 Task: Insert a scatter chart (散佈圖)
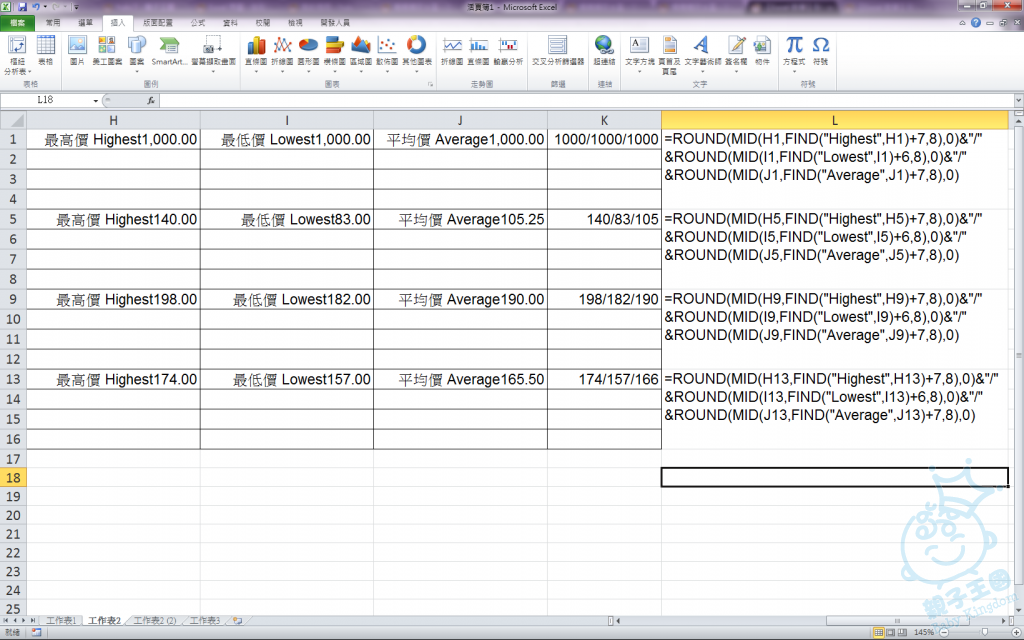387,50
